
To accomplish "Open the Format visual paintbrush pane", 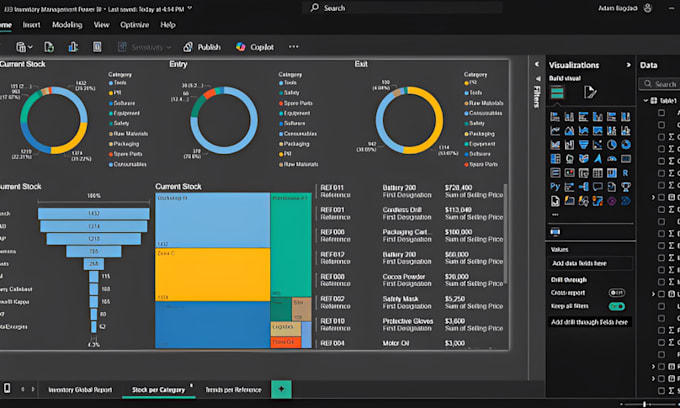I will click(590, 92).
